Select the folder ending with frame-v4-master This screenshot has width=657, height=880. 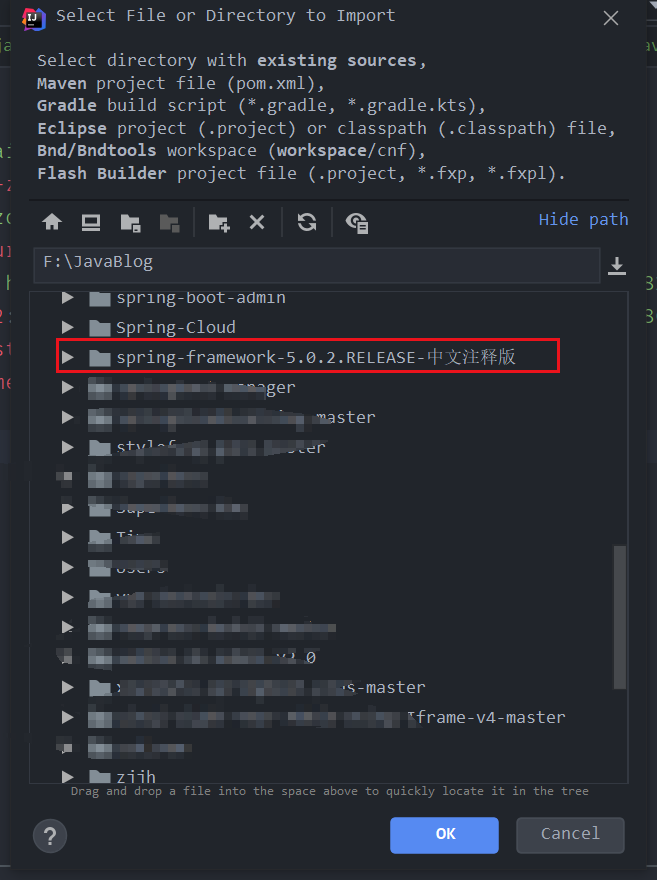coord(327,717)
